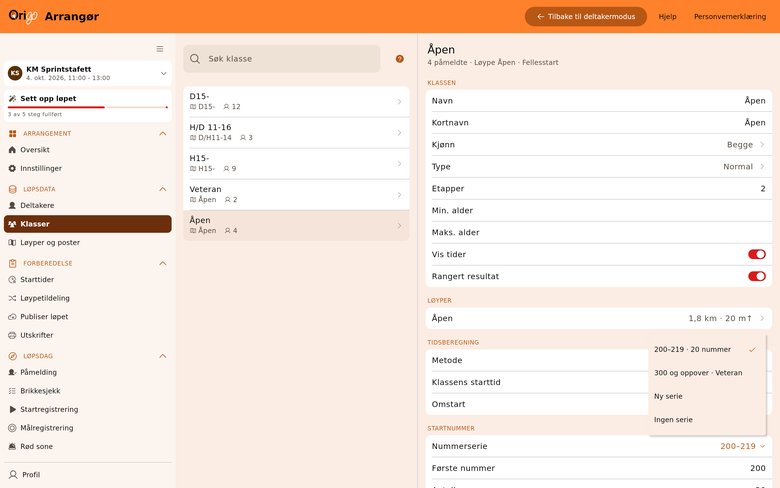Select the H15- class row
This screenshot has width=780, height=488.
pos(296,164)
